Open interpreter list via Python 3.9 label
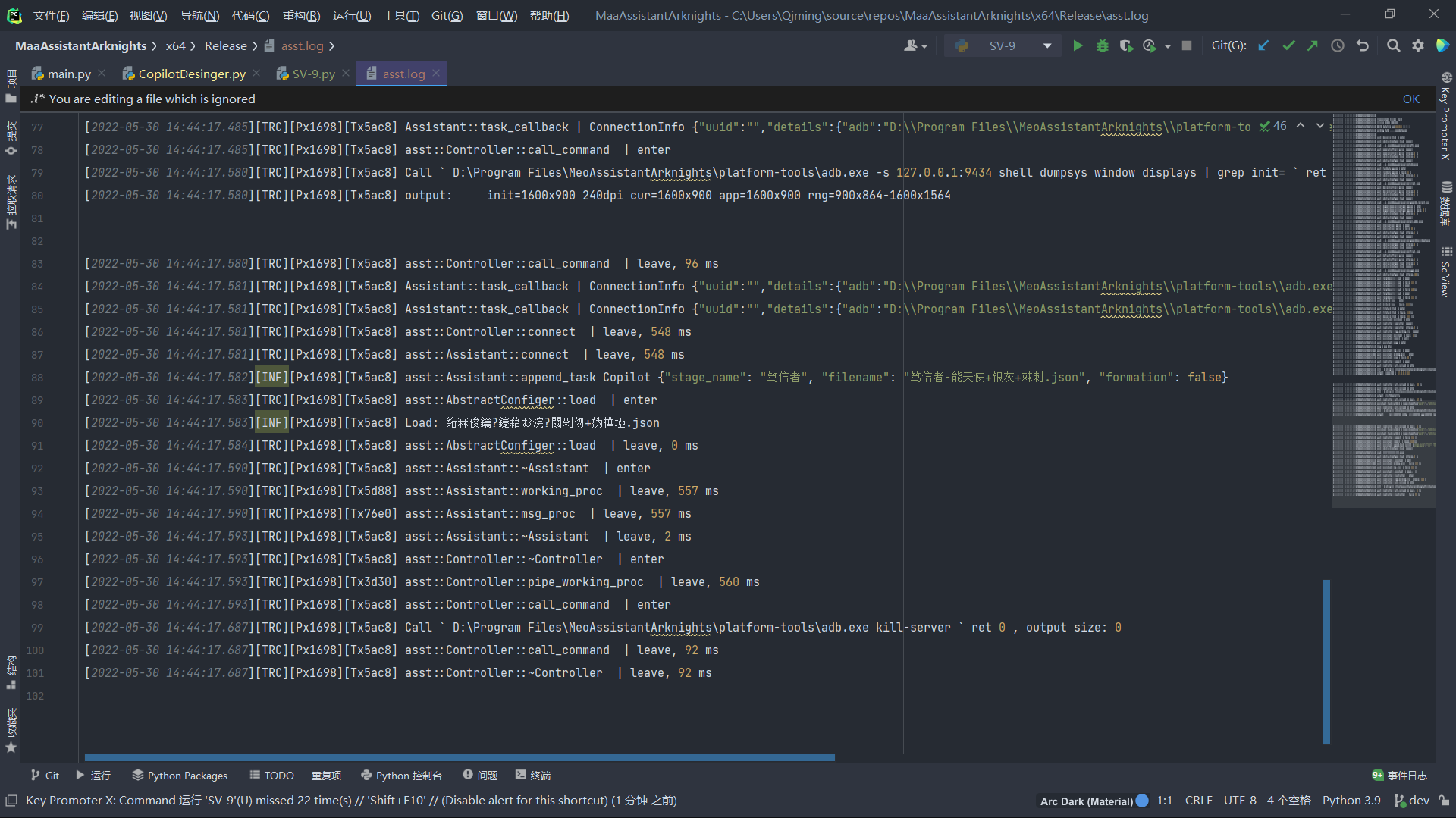 [x=1351, y=800]
